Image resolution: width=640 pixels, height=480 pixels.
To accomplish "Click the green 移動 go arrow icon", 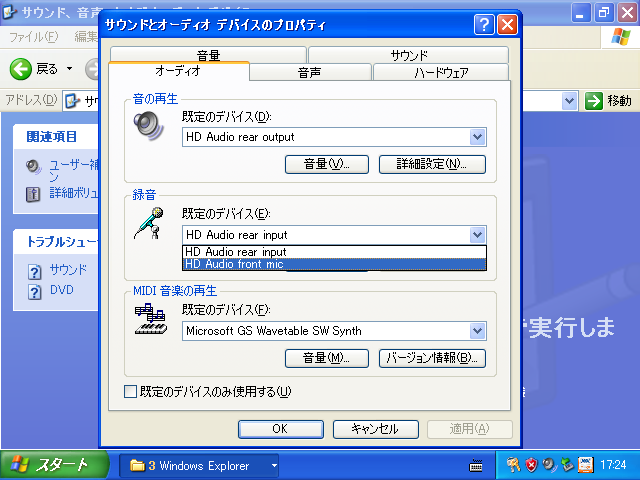I will (x=593, y=101).
